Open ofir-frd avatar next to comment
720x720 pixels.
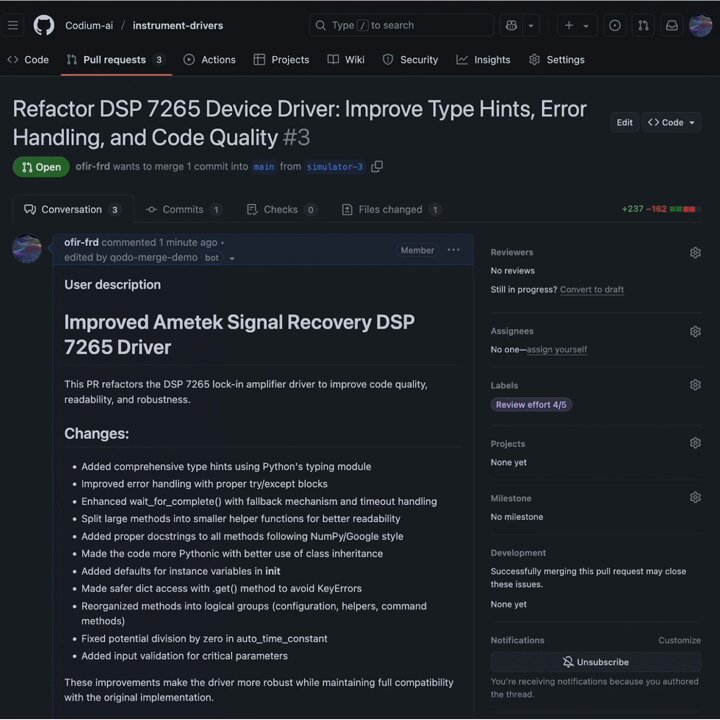tap(27, 249)
